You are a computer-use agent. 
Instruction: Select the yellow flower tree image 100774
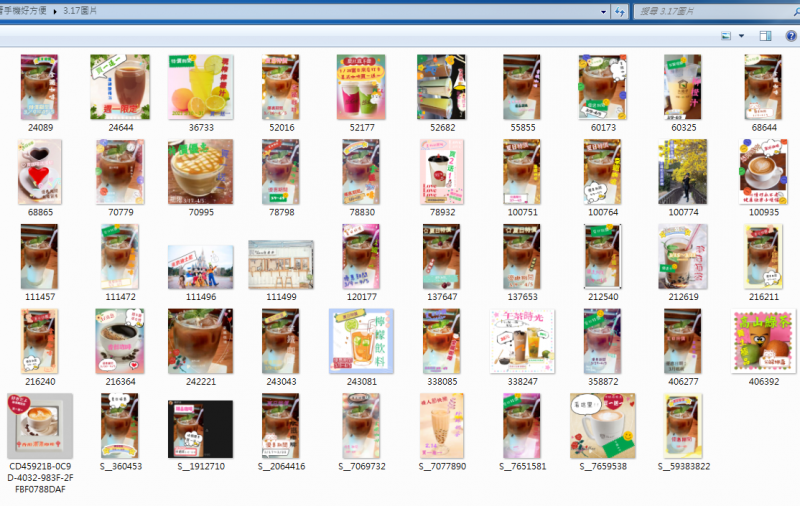[683, 172]
